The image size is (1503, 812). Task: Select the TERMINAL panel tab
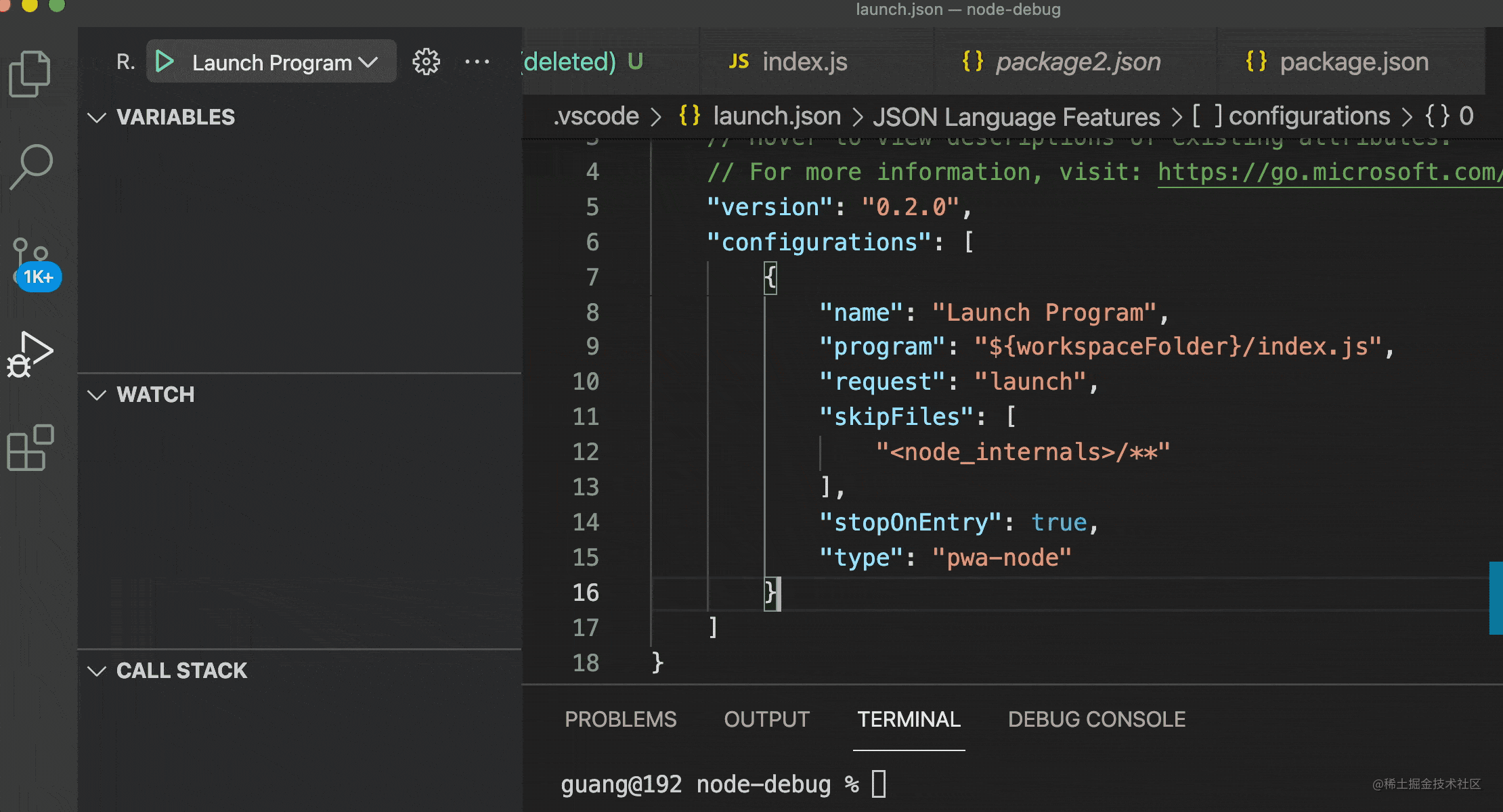(909, 719)
